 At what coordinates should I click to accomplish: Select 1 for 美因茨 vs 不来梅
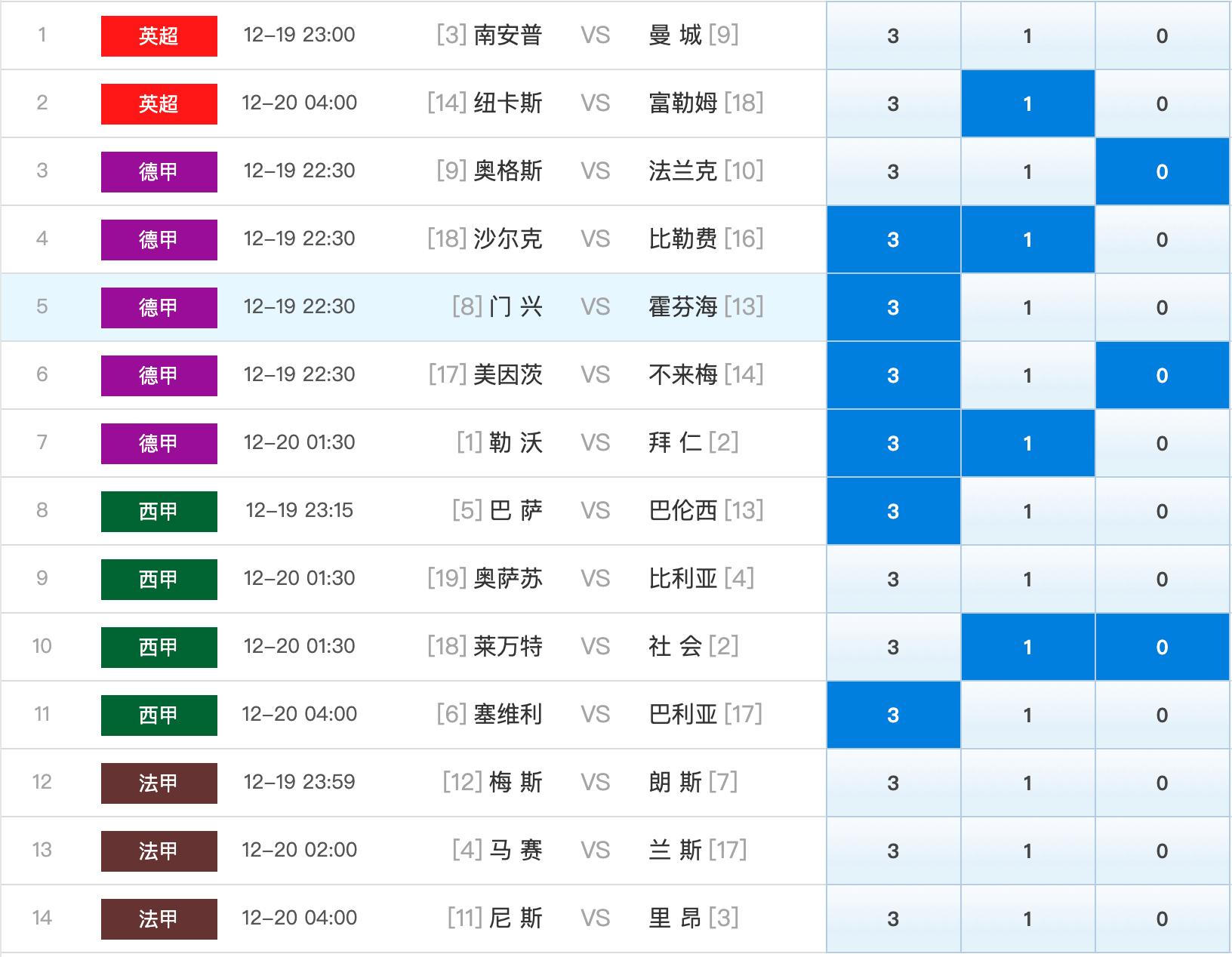click(1028, 375)
